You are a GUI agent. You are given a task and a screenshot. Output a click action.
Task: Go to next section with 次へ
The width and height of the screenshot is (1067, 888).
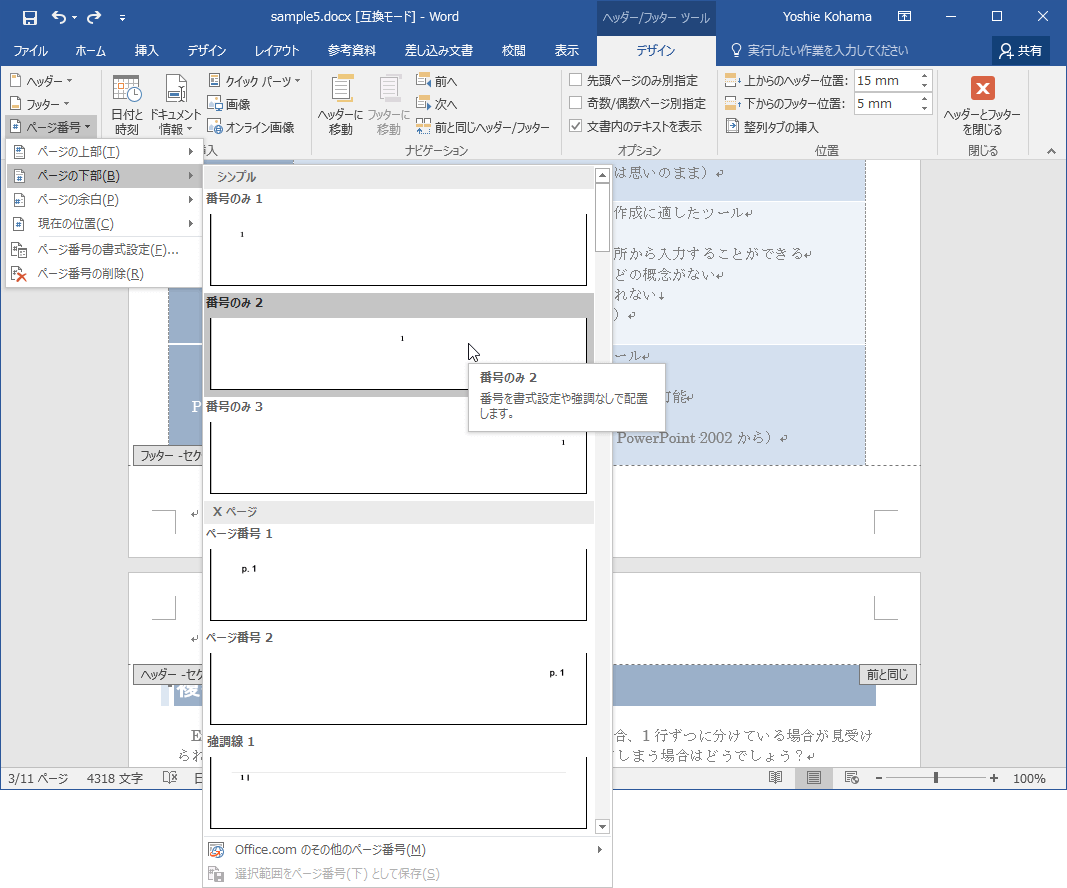pyautogui.click(x=436, y=104)
